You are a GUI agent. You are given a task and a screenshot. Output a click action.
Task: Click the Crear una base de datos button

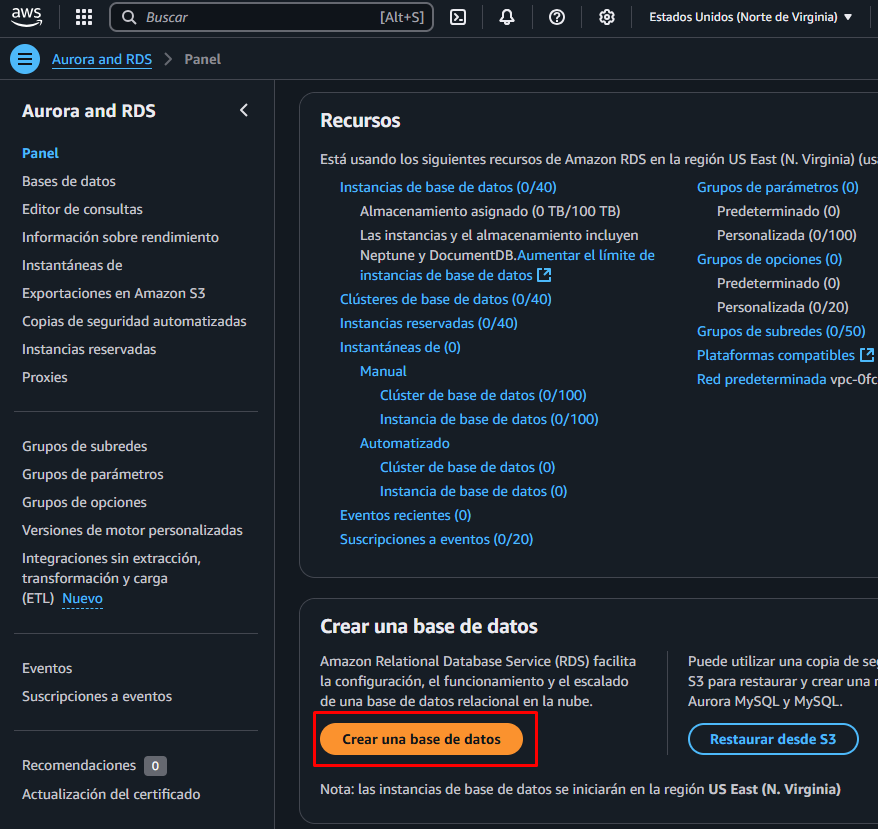[422, 739]
